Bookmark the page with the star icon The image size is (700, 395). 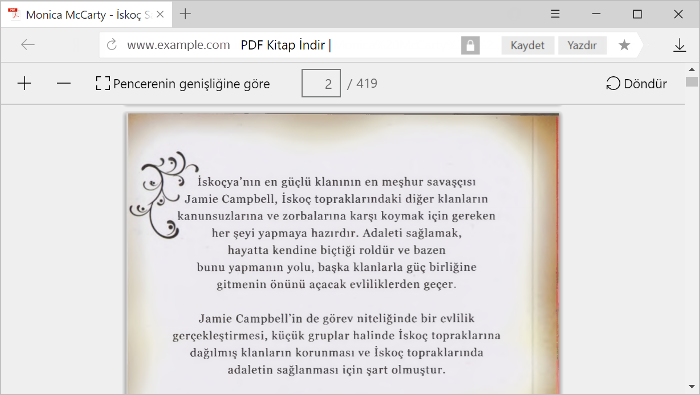(x=624, y=45)
